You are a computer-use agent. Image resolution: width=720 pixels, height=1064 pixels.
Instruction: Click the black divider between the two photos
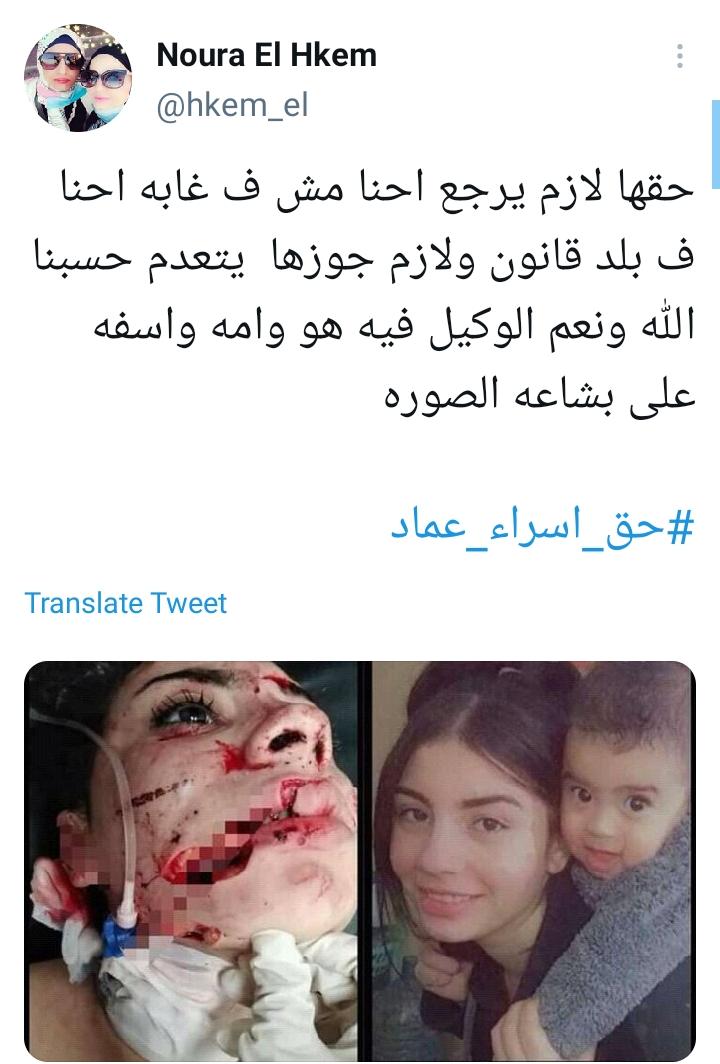tap(365, 860)
